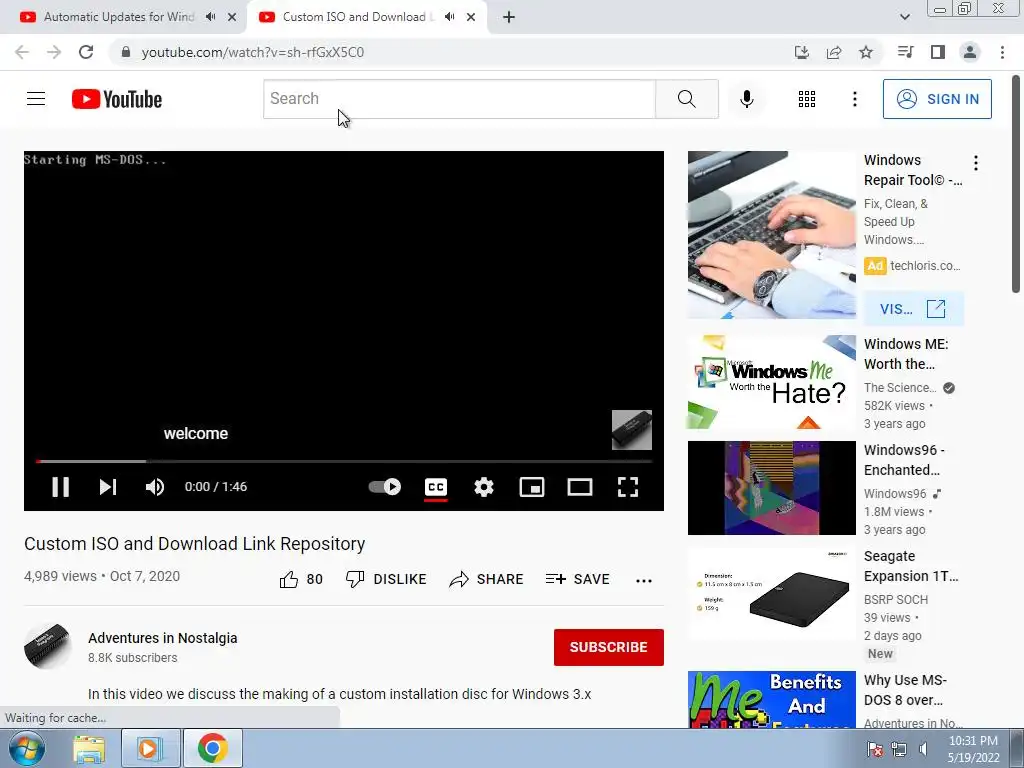
Task: Mute audio icon on first tab
Action: 210,17
